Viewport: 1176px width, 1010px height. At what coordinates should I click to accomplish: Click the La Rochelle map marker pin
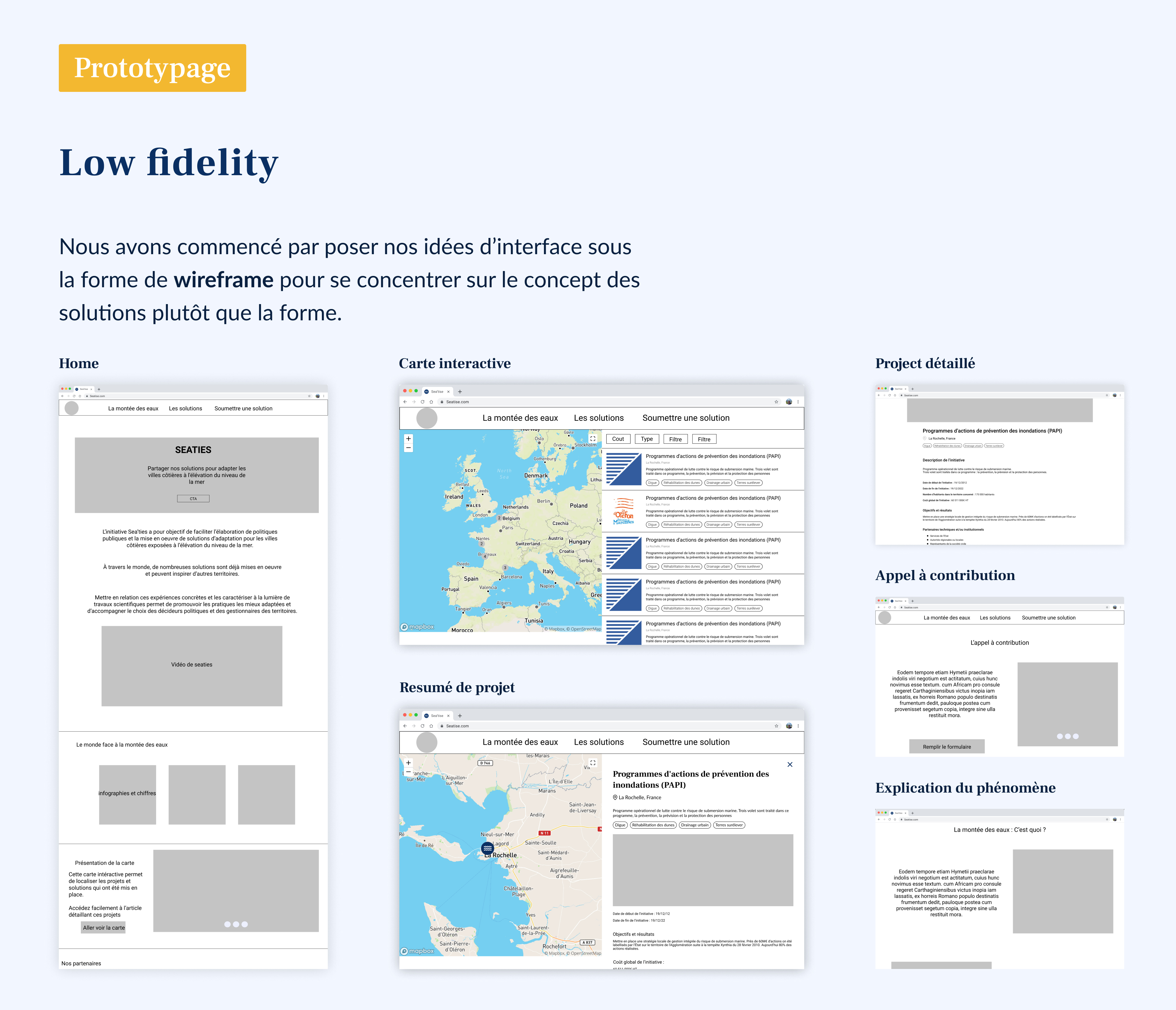(488, 848)
